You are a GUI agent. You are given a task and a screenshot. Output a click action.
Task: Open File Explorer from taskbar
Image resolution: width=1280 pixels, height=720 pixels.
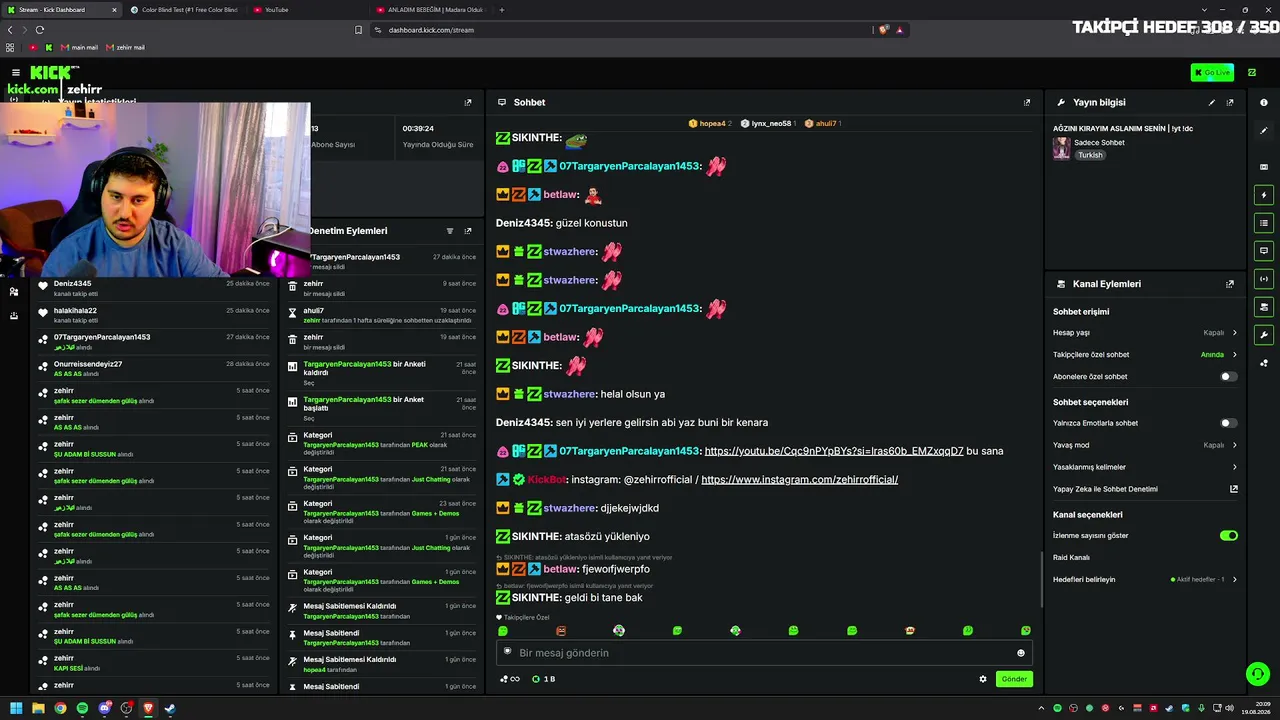point(38,709)
